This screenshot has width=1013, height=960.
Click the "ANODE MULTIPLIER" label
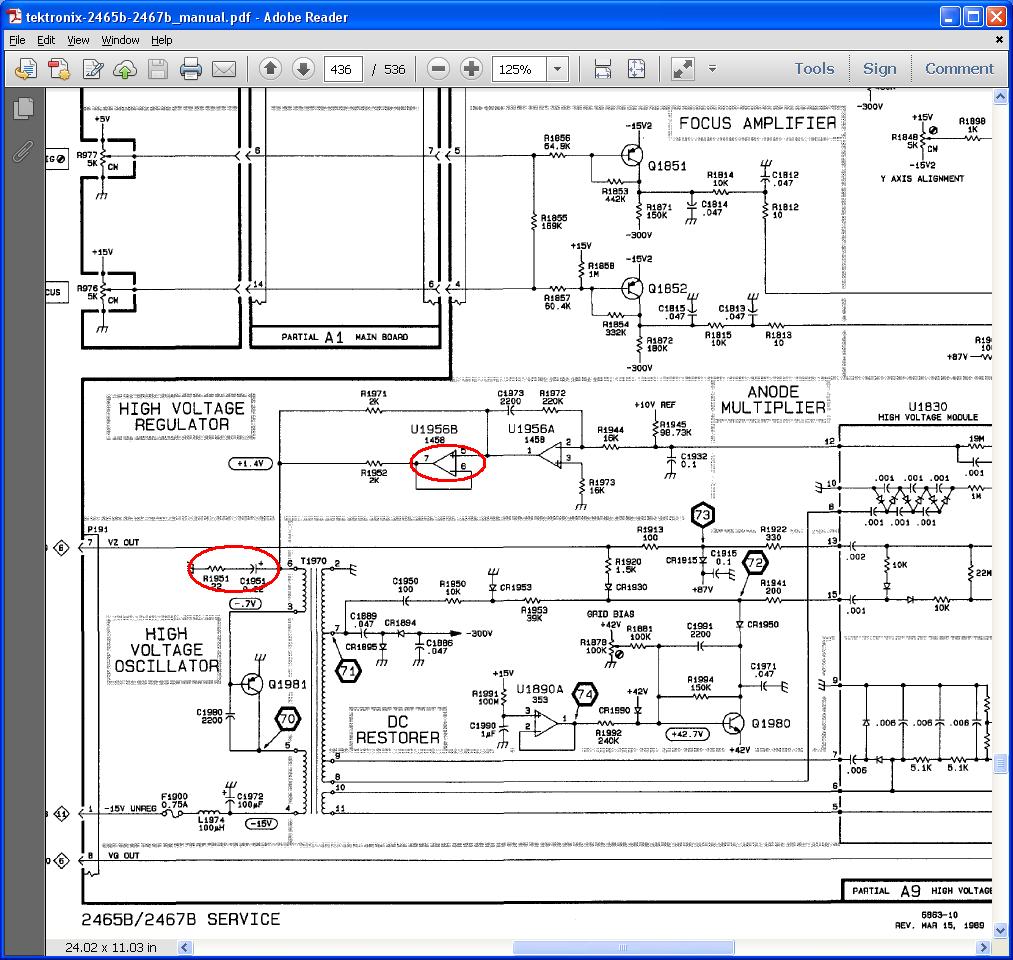click(x=773, y=400)
